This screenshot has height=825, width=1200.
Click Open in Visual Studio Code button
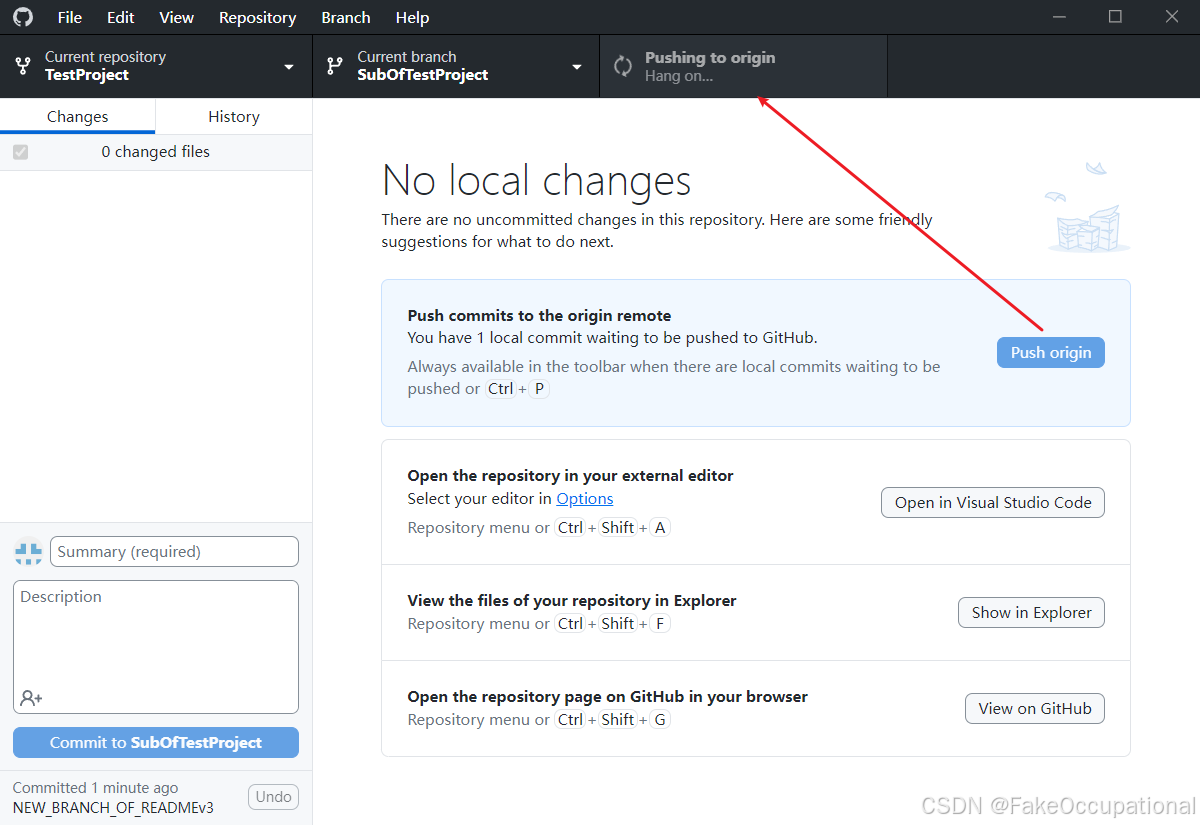[993, 502]
